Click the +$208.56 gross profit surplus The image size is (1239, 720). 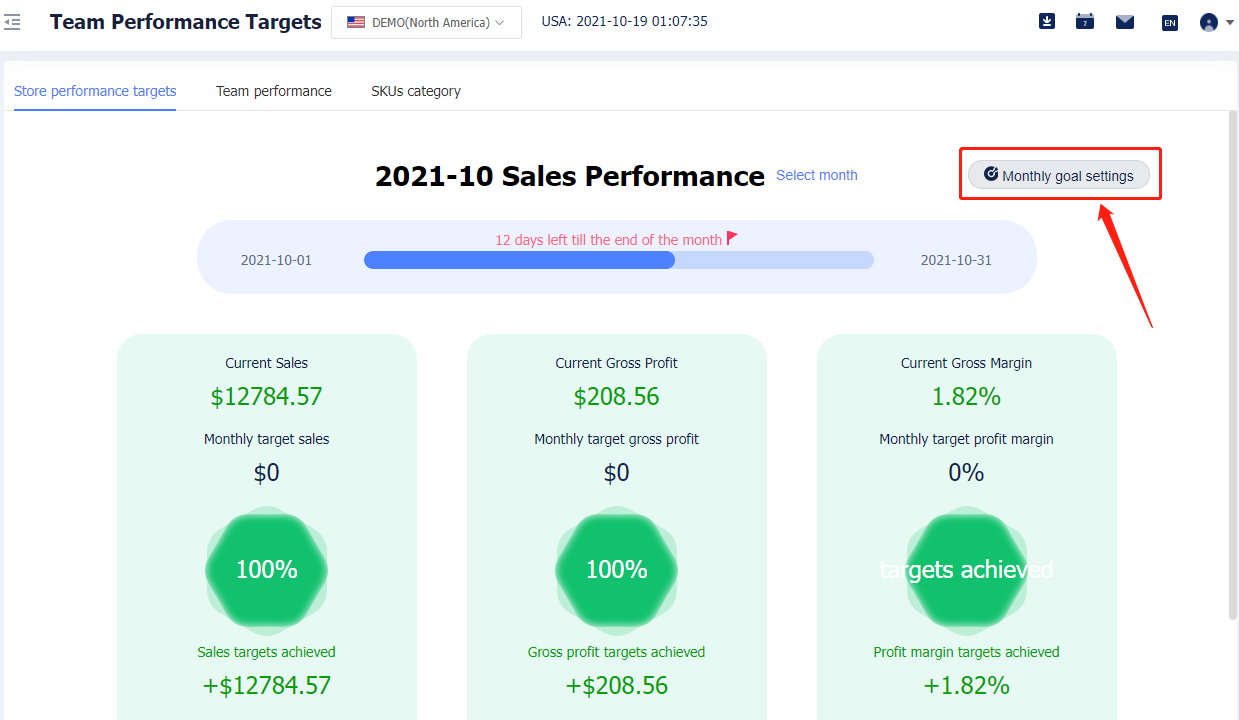[616, 686]
